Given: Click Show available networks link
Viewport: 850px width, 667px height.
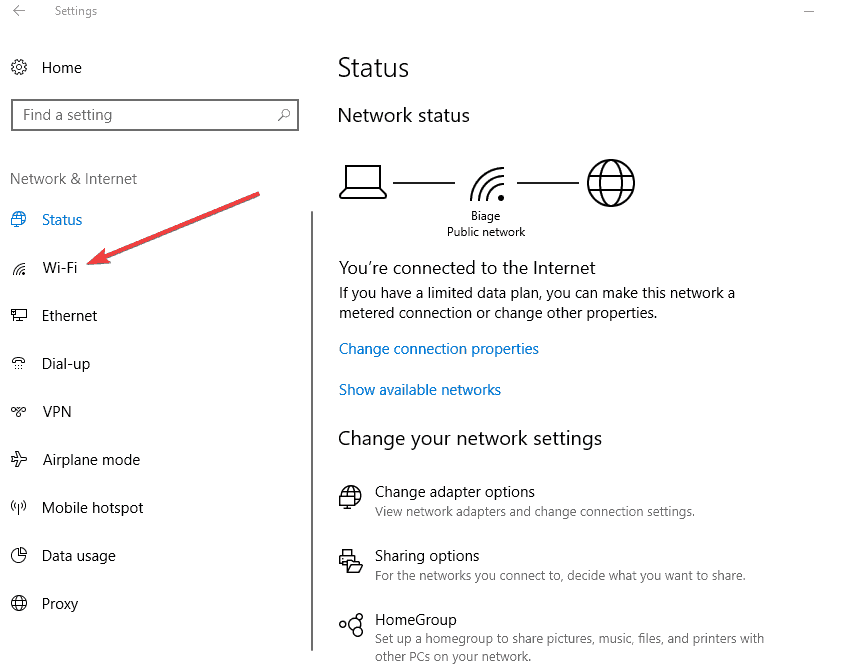Looking at the screenshot, I should 420,390.
